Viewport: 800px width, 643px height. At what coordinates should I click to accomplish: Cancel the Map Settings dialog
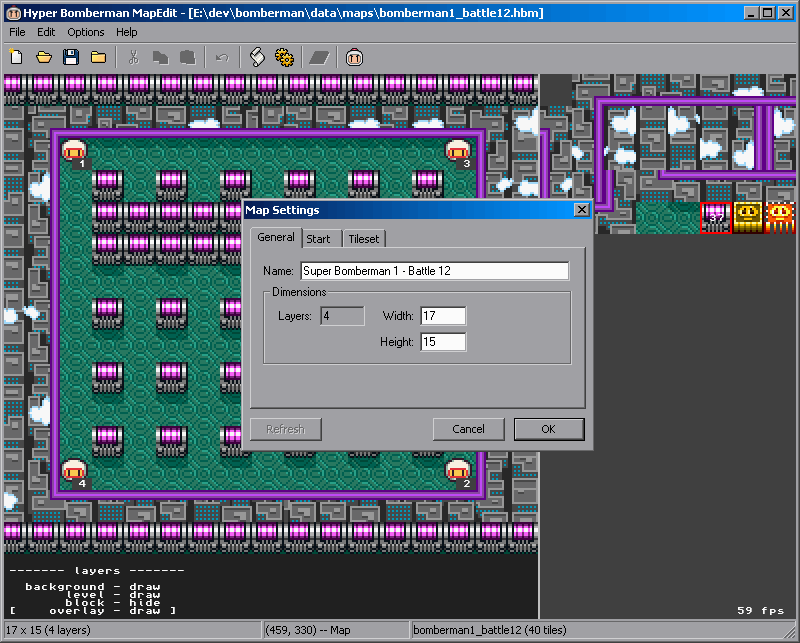[468, 429]
